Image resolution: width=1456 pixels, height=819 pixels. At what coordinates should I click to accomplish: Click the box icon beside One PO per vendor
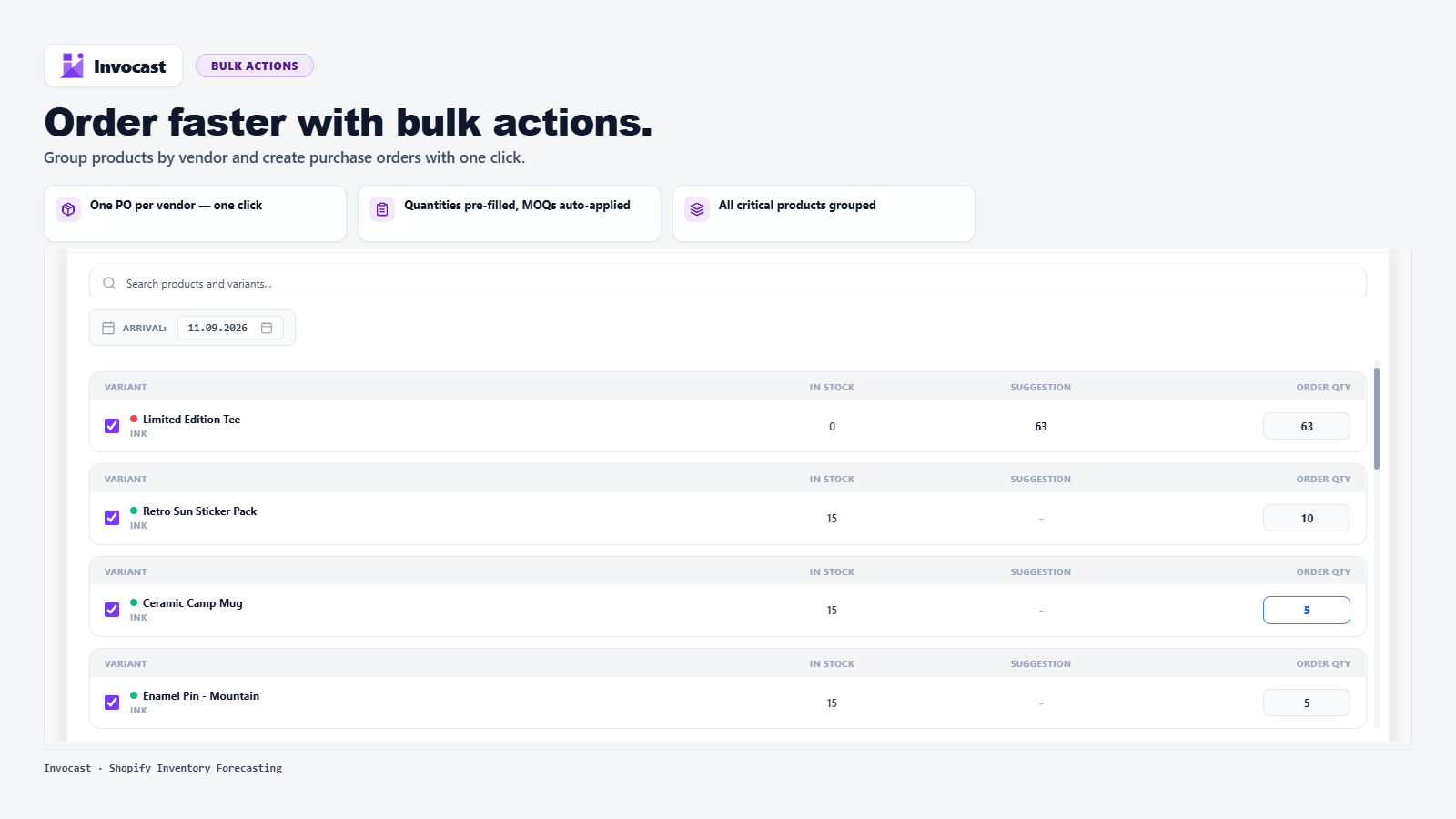68,209
